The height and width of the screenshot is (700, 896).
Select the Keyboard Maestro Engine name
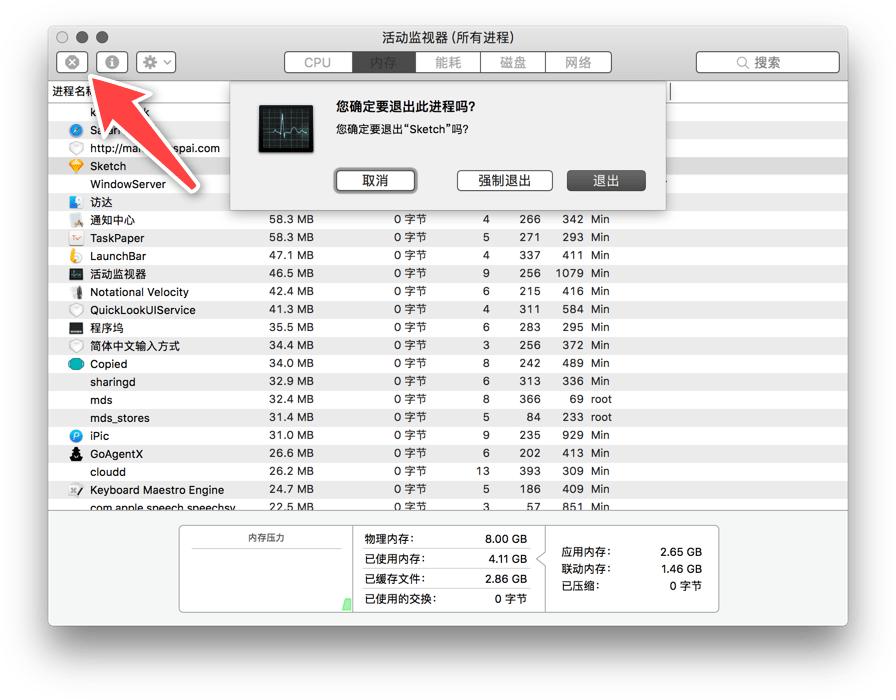coord(157,490)
